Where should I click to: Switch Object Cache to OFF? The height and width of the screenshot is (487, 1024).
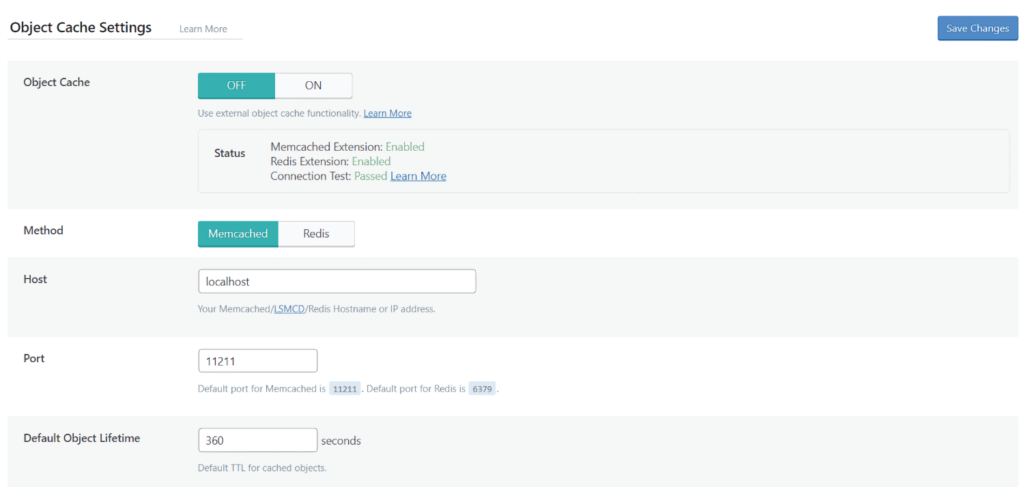pyautogui.click(x=236, y=85)
